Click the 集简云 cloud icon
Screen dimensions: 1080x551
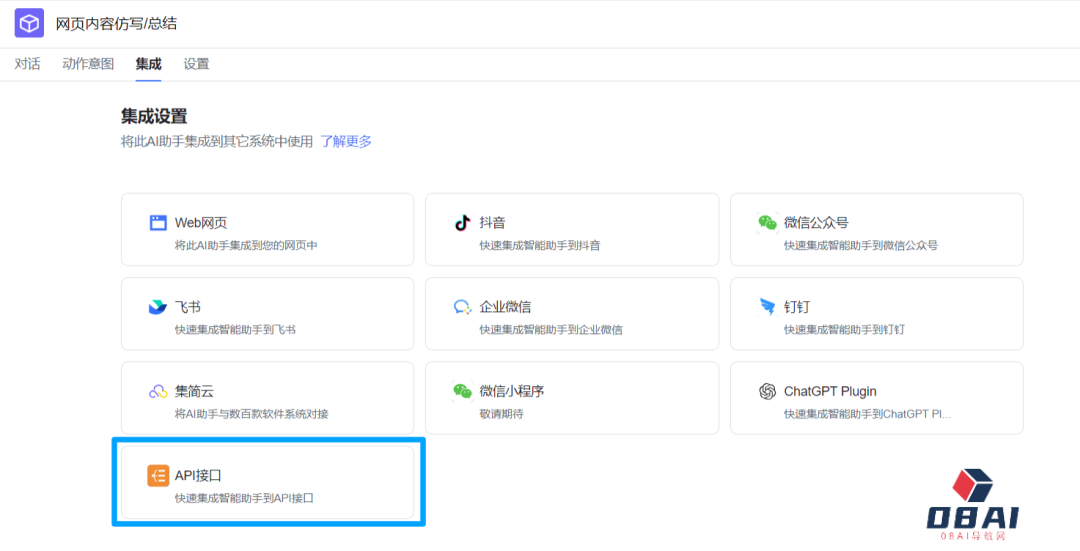pos(158,391)
